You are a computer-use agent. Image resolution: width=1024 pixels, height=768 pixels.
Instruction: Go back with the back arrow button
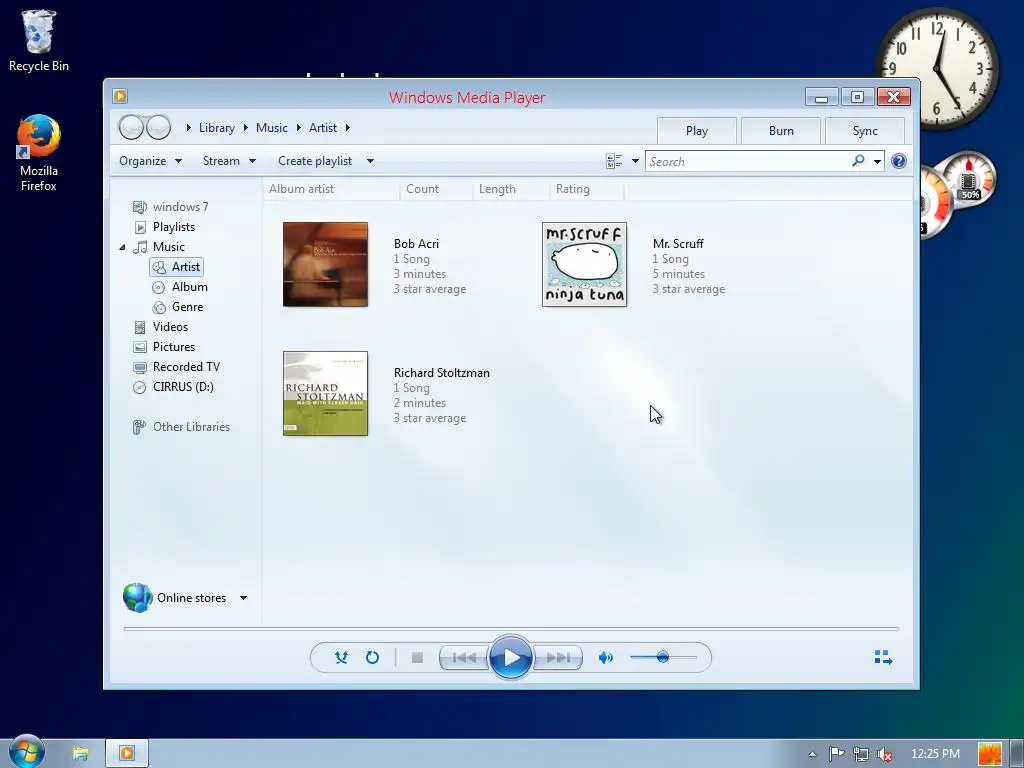[131, 127]
